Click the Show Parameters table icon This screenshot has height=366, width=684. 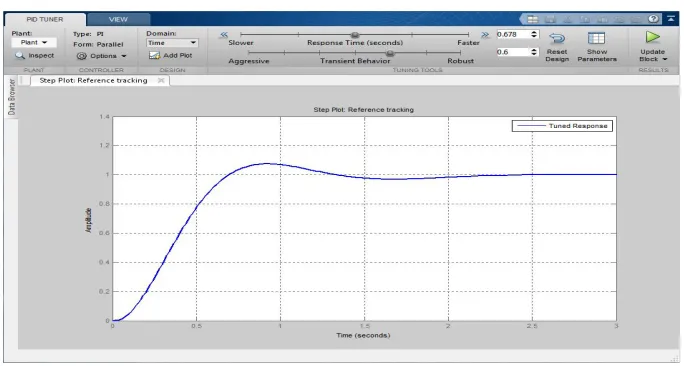point(596,38)
